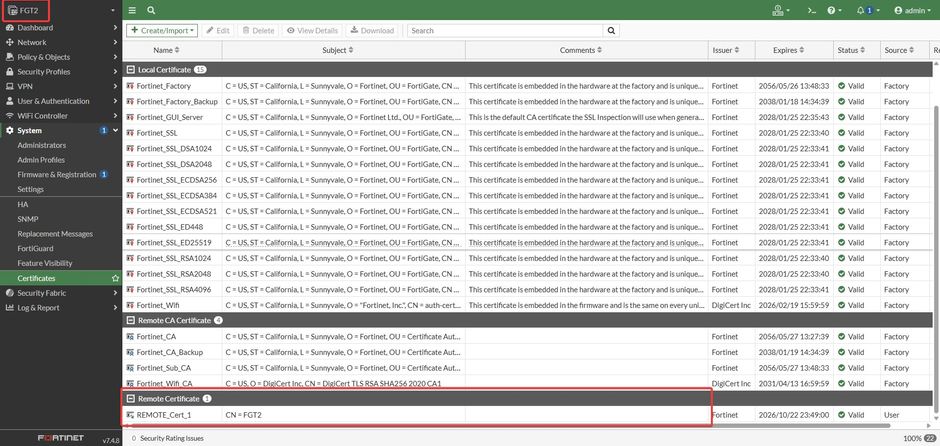Click the Valid status icon for REMOTE_Cert_1
This screenshot has width=940, height=446.
[841, 415]
